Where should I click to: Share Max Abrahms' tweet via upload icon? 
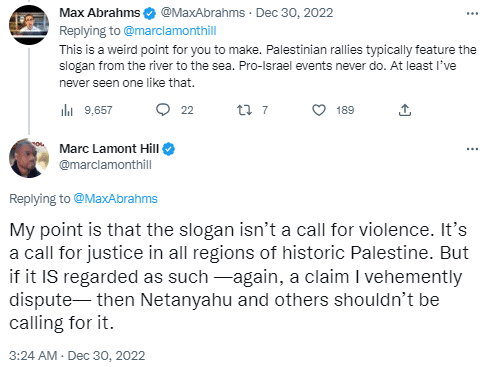tap(405, 110)
